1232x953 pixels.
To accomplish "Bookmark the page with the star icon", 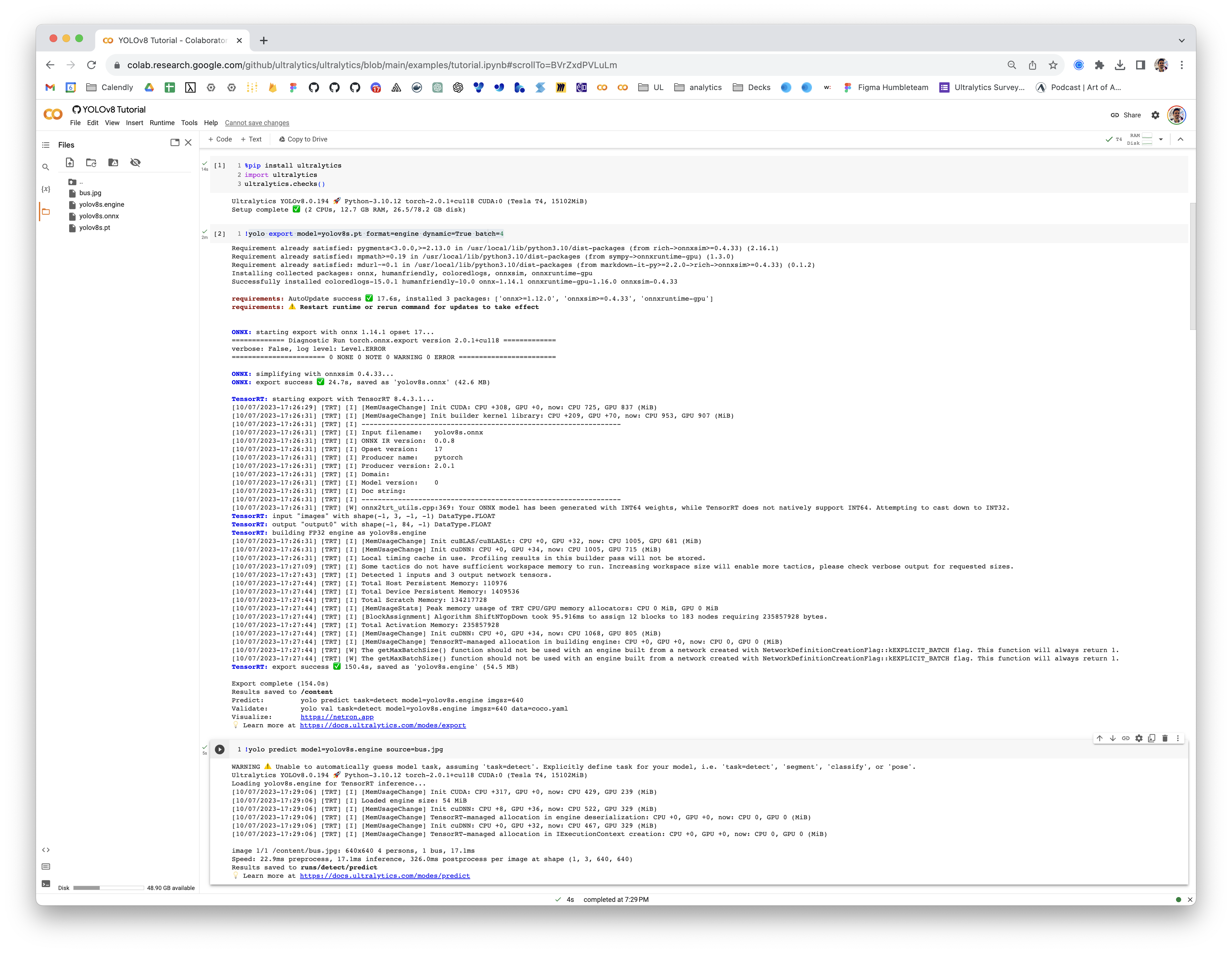I will point(1054,65).
